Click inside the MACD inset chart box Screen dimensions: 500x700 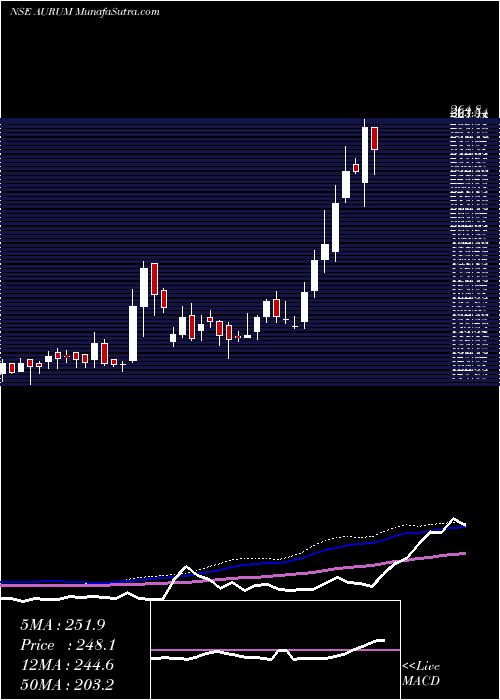point(275,650)
